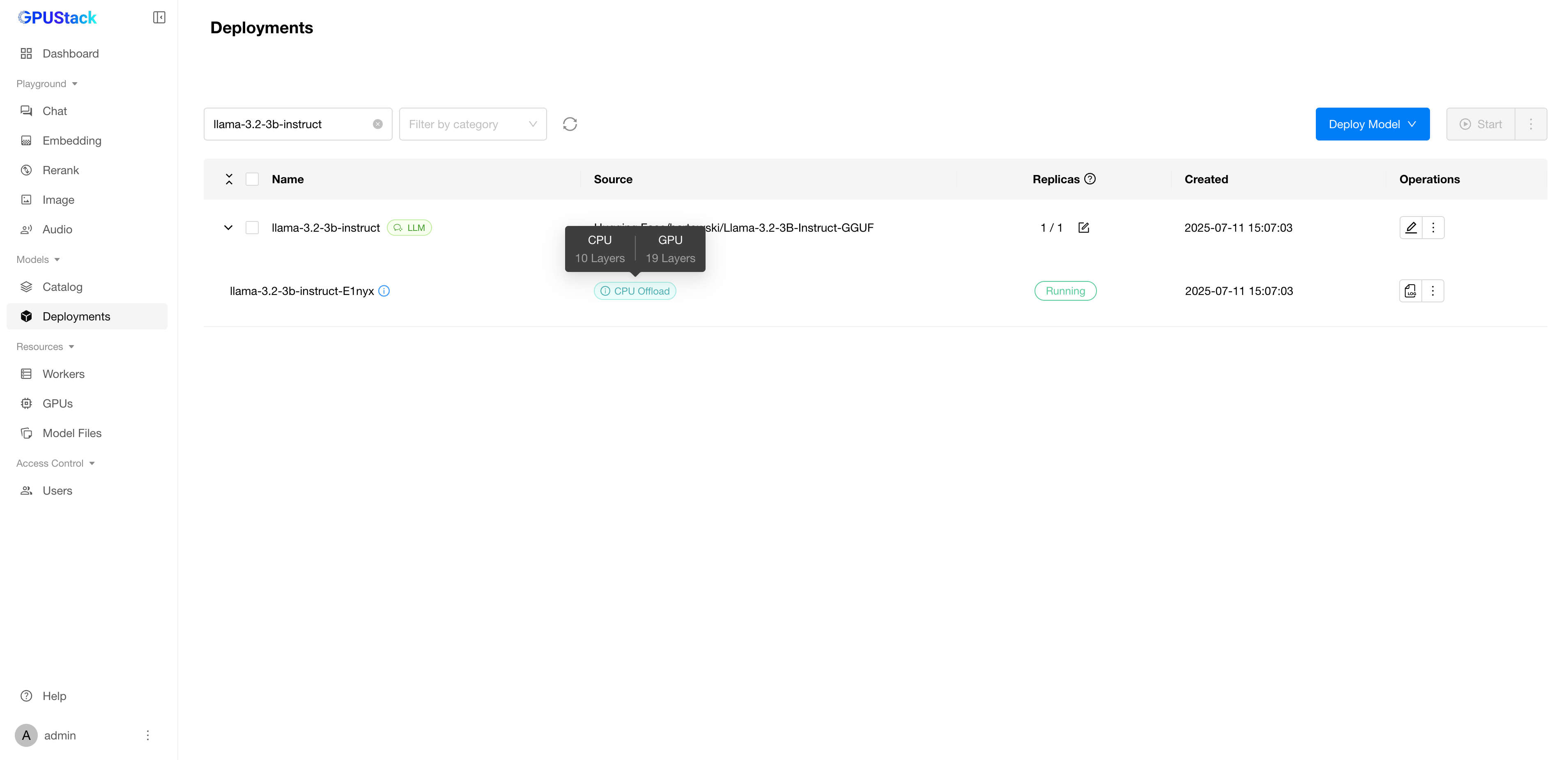Click the Llama-3.2-3B-Instruct-GGUF source text
The height and width of the screenshot is (760, 1568).
coord(798,228)
